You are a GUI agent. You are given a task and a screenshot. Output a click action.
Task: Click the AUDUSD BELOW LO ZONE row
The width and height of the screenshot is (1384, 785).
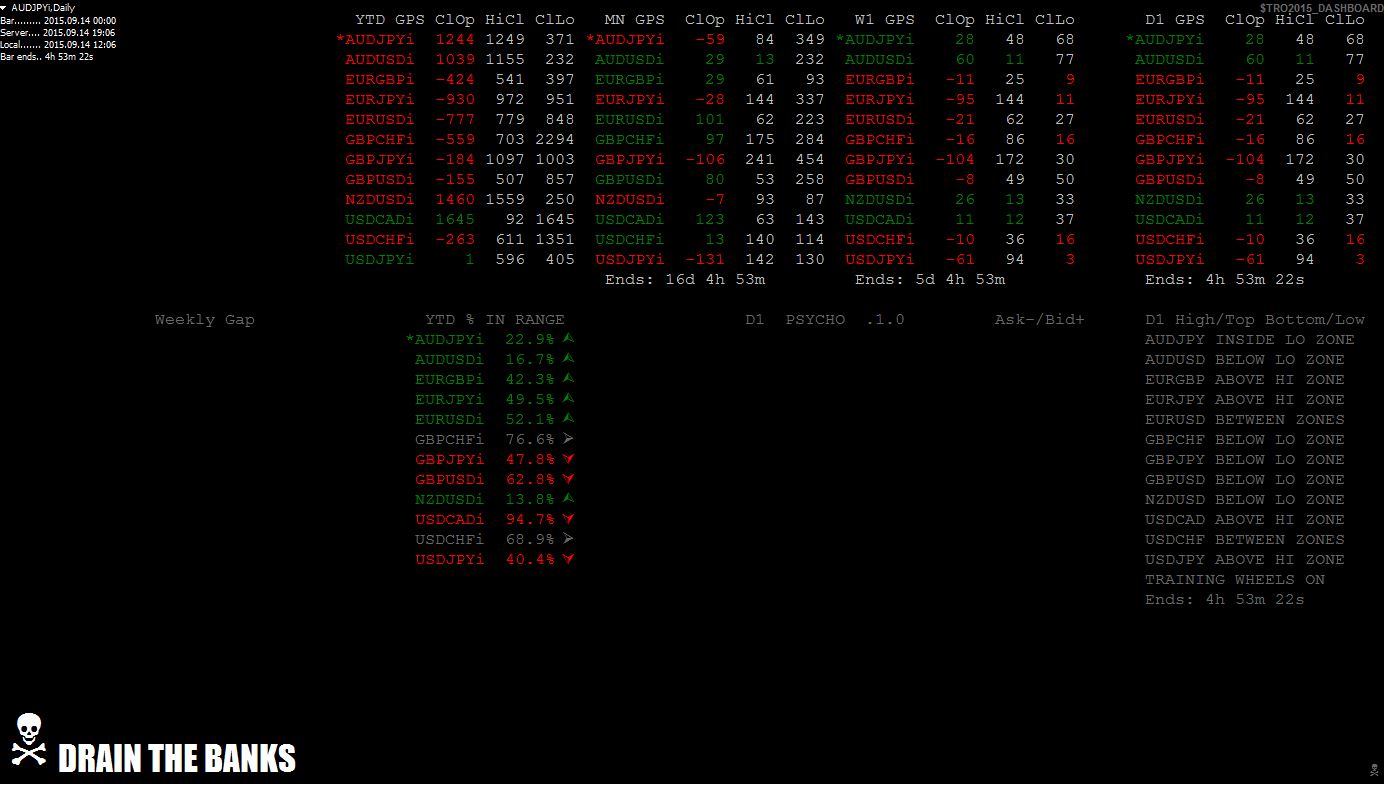coord(1245,360)
